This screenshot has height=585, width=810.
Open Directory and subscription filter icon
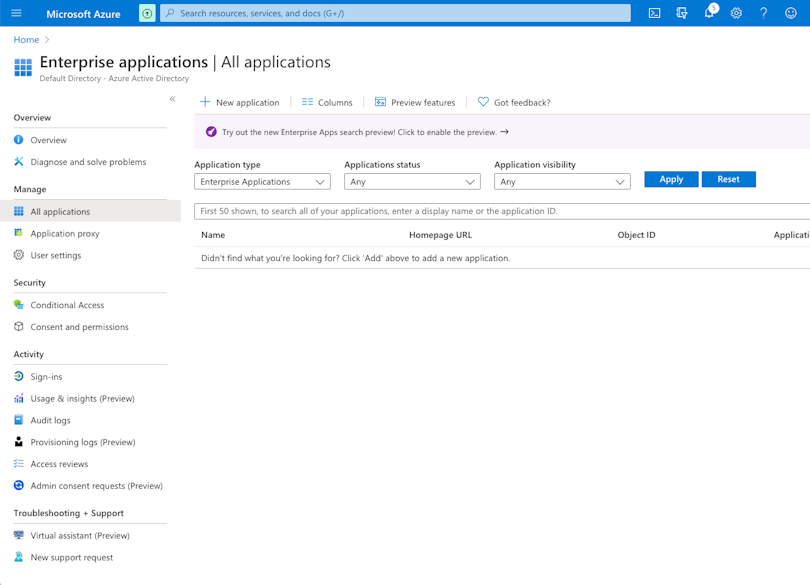coord(682,13)
